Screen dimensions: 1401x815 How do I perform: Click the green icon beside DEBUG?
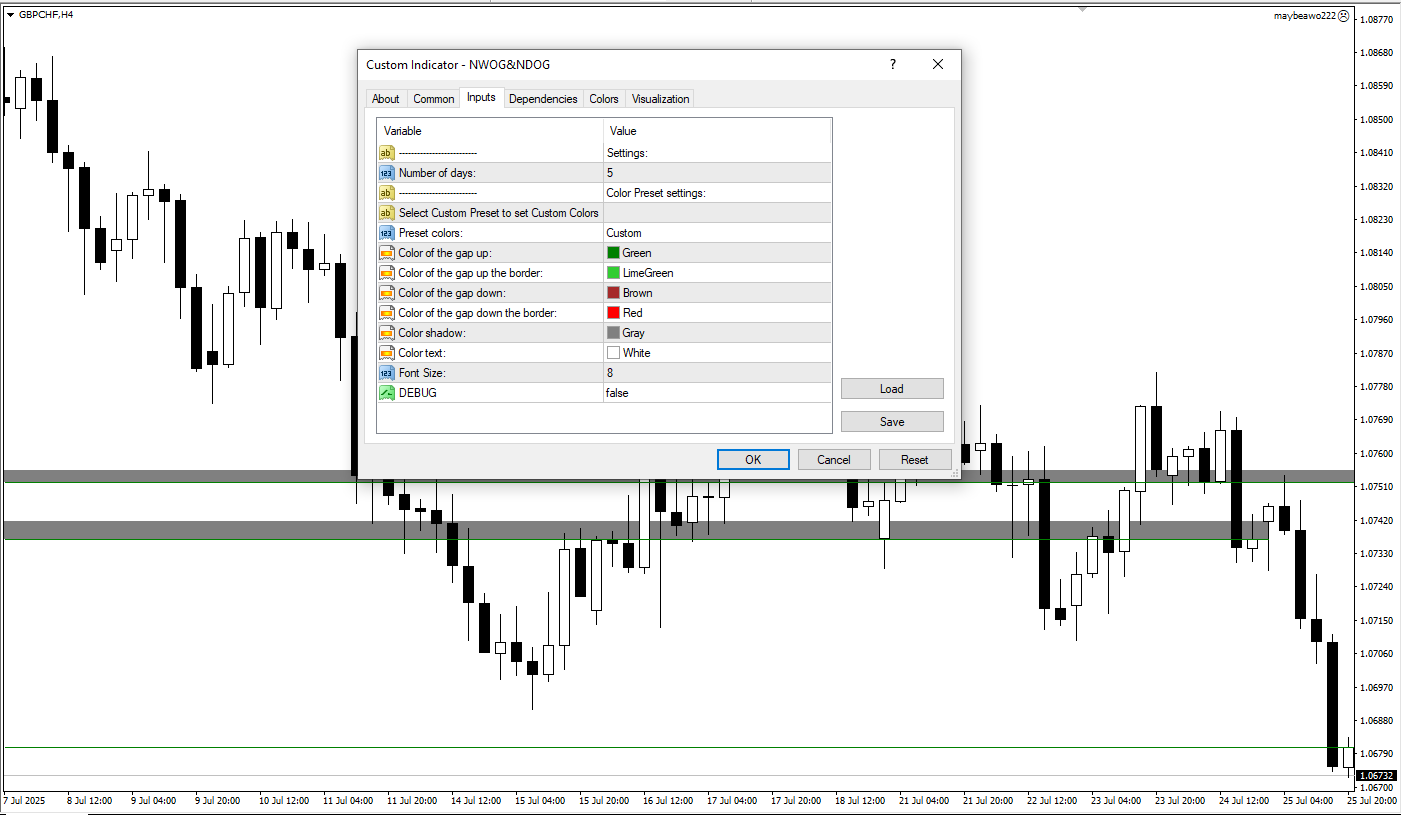387,393
